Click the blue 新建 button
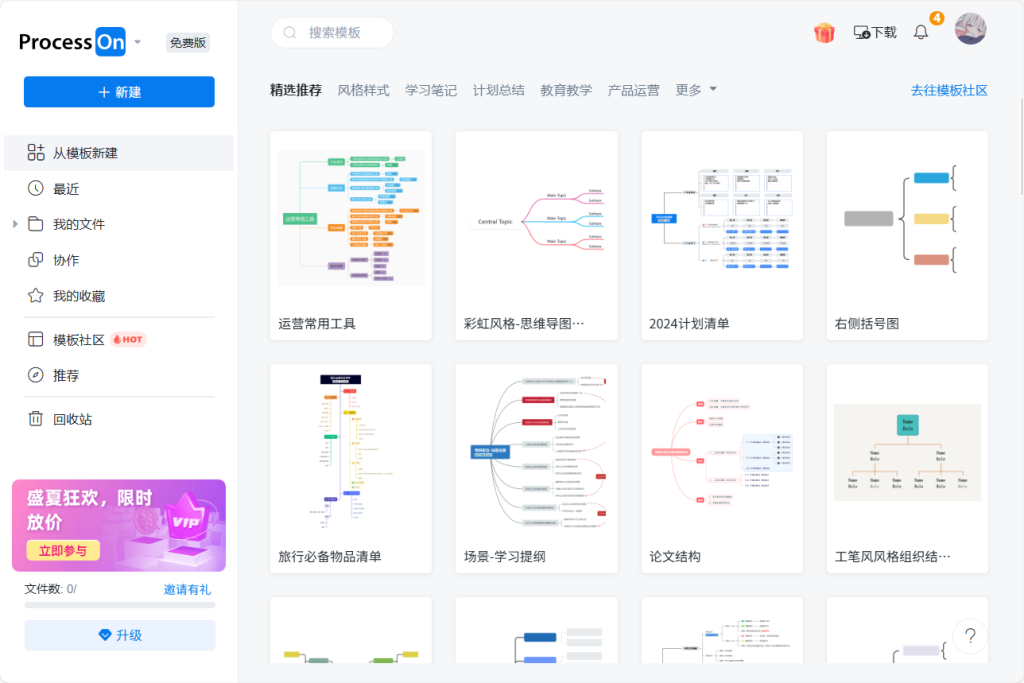This screenshot has width=1024, height=683. click(120, 92)
